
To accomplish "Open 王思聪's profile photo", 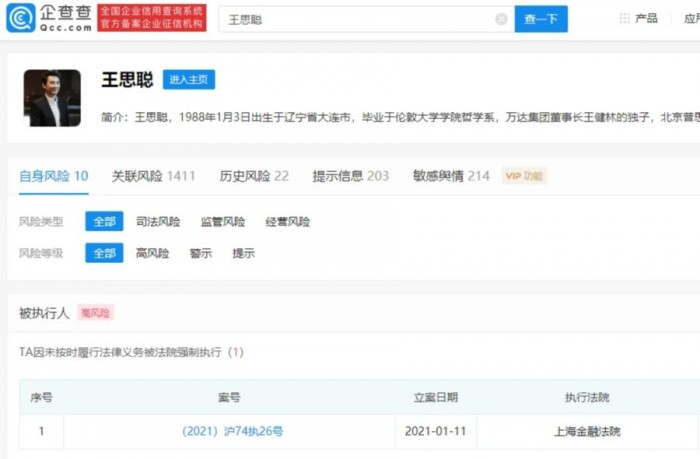I will click(x=54, y=98).
